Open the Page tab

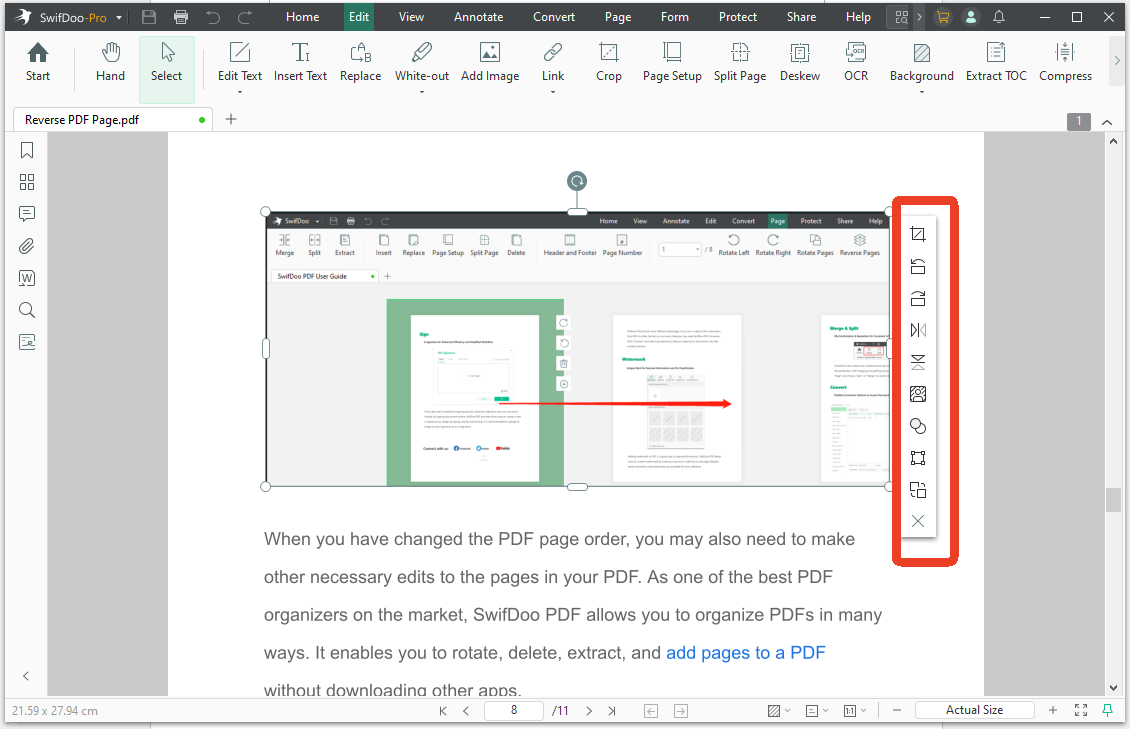618,17
